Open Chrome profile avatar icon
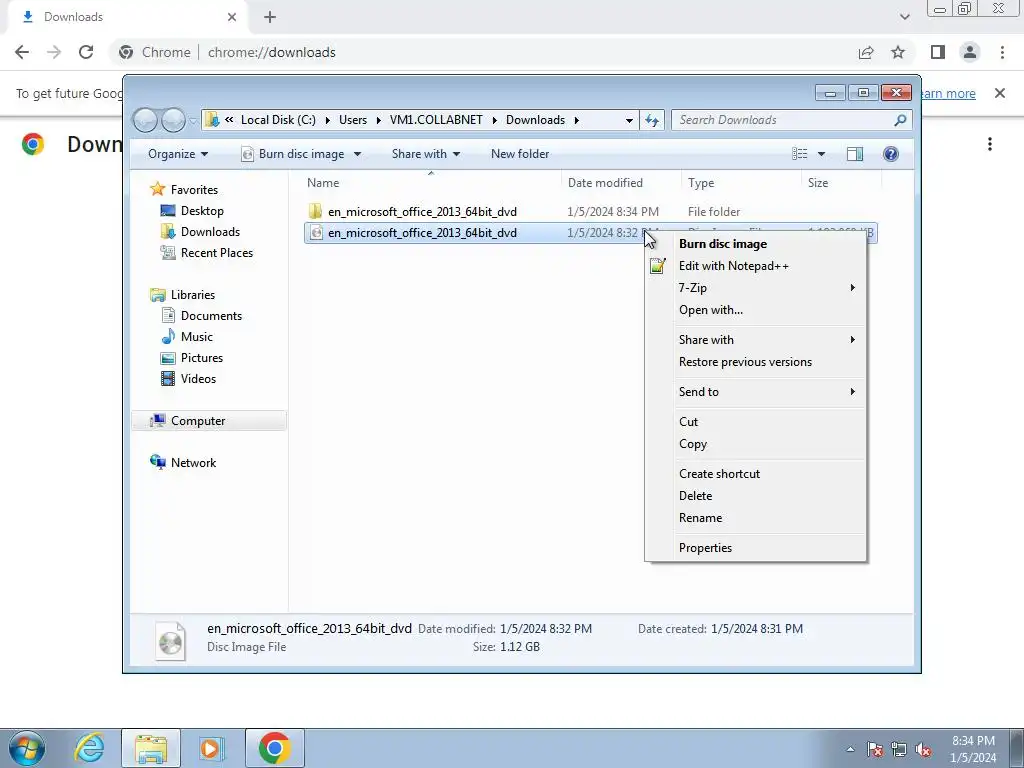 tap(970, 52)
